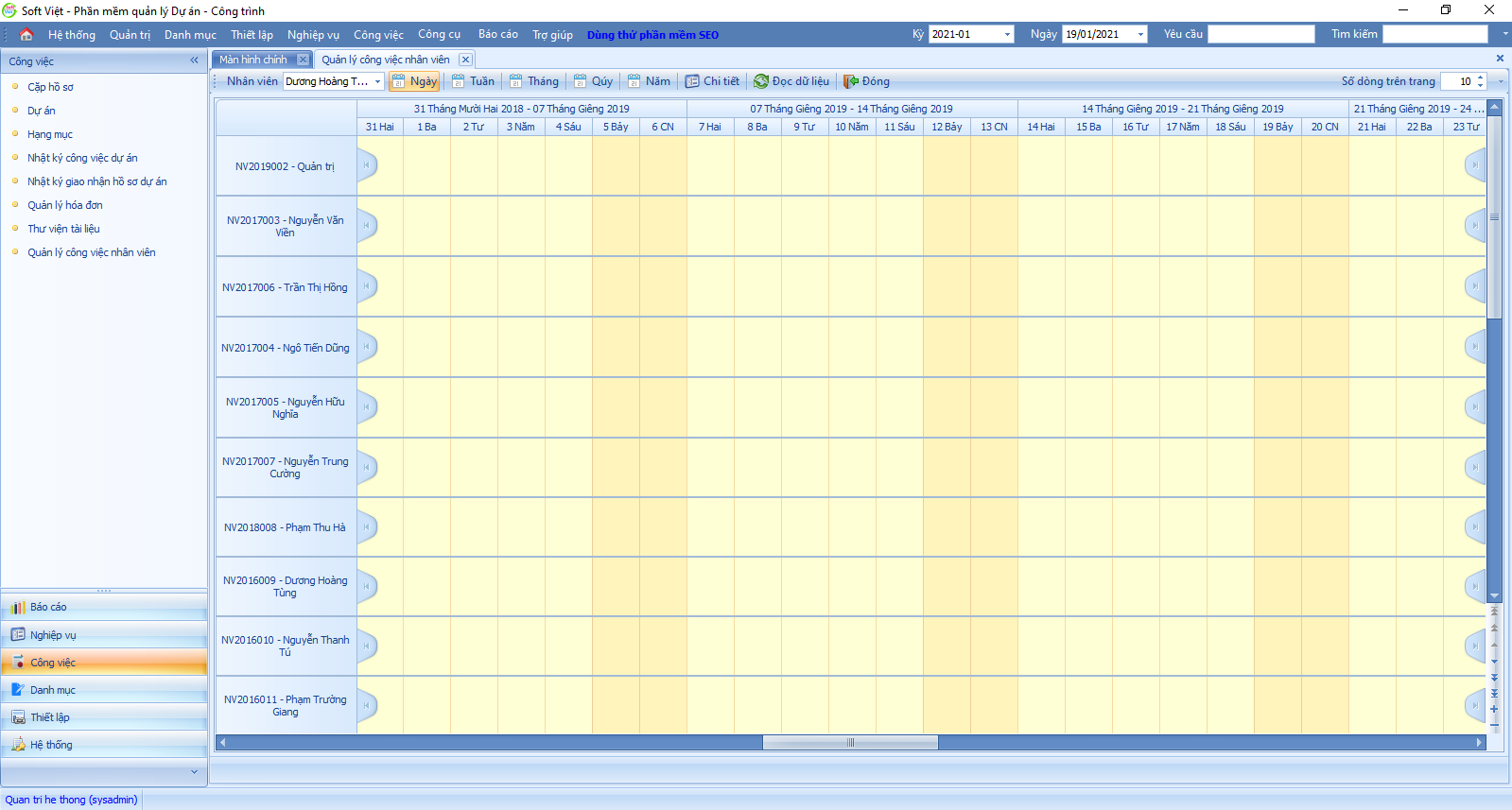Viewport: 1512px width, 810px height.
Task: Switch to Quý quarter view
Action: click(593, 81)
